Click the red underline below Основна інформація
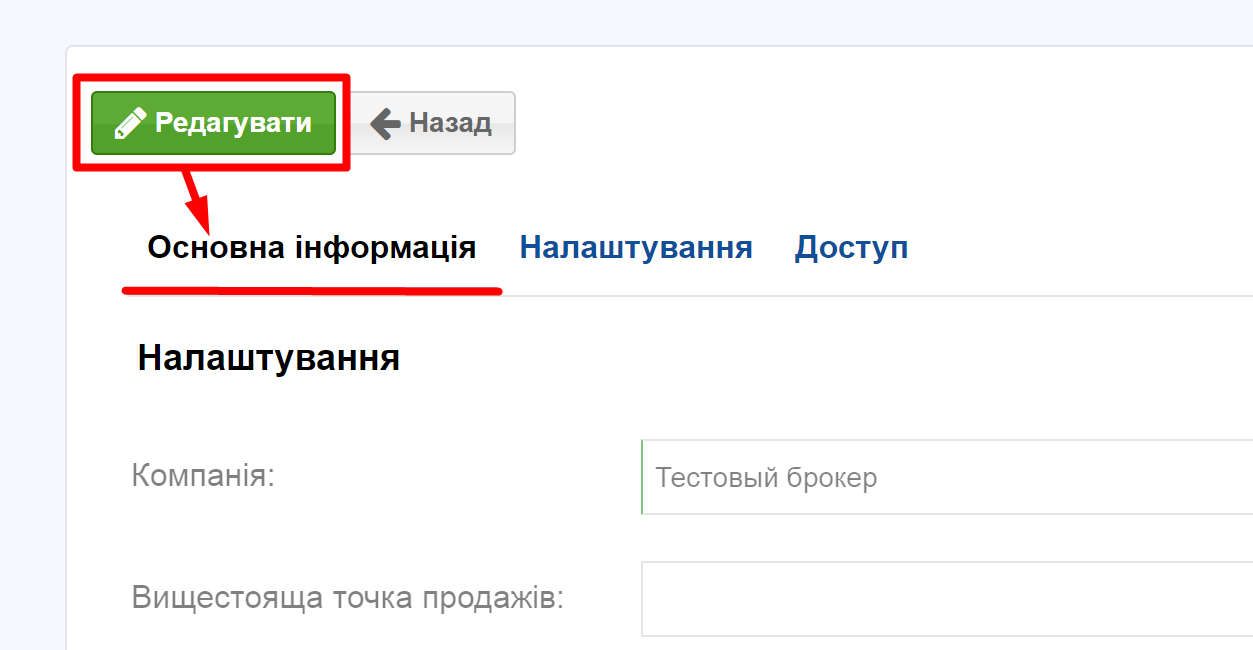Image resolution: width=1253 pixels, height=650 pixels. pos(312,290)
